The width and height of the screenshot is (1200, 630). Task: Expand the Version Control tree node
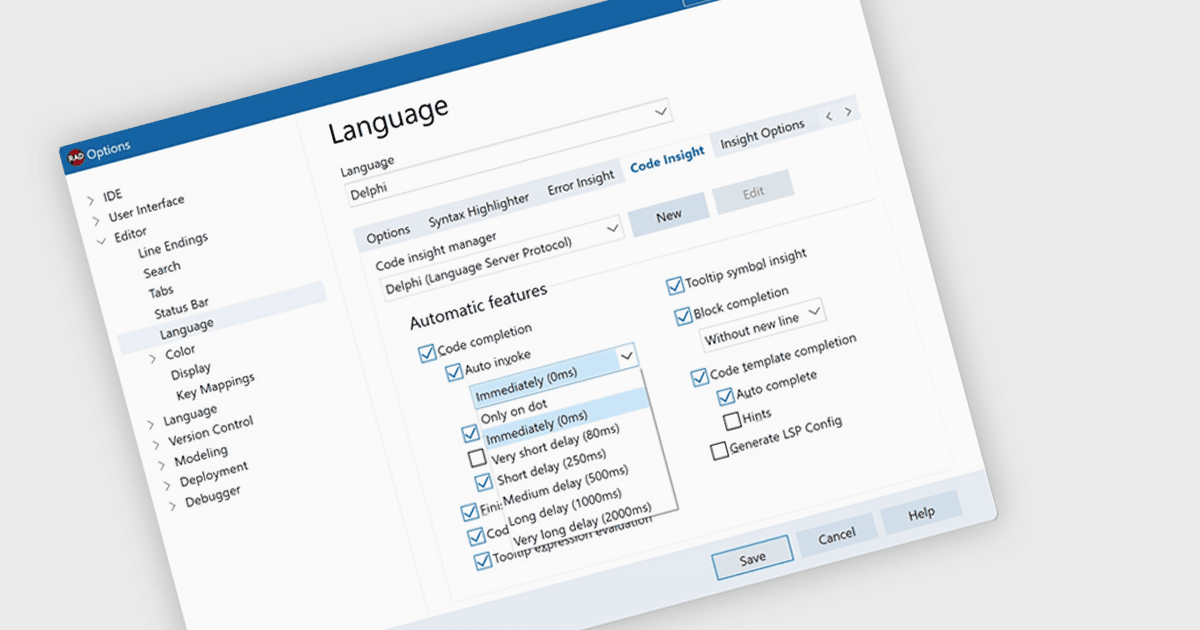(x=155, y=443)
